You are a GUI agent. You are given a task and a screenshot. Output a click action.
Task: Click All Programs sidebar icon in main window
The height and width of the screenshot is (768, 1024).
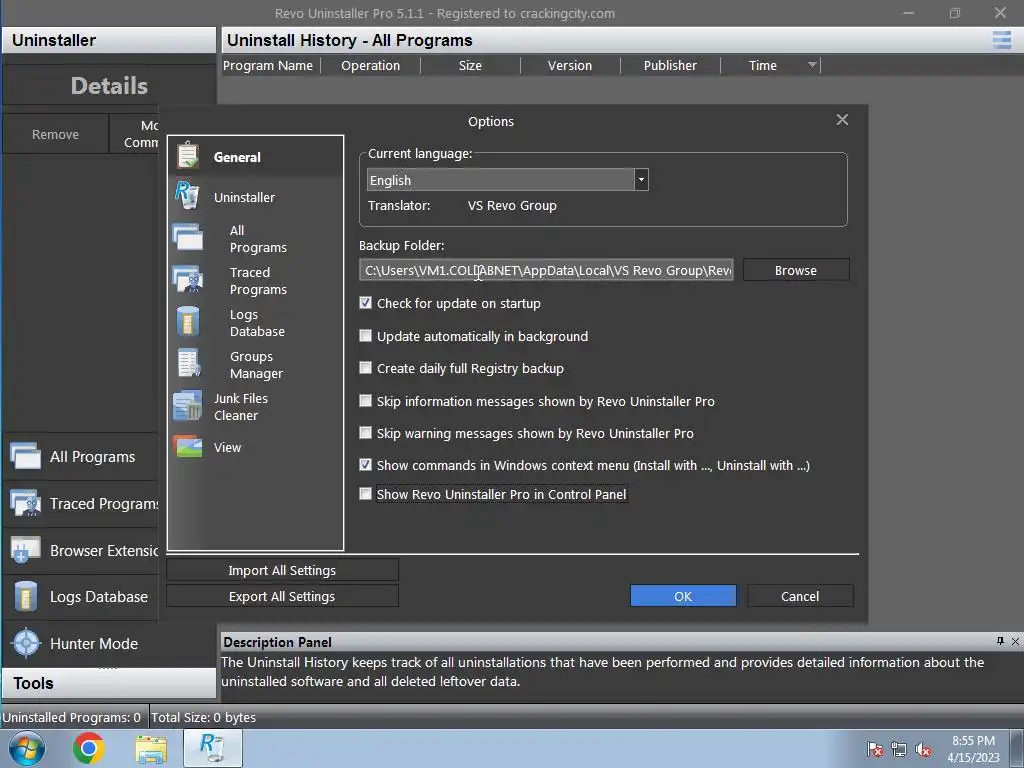click(x=25, y=456)
